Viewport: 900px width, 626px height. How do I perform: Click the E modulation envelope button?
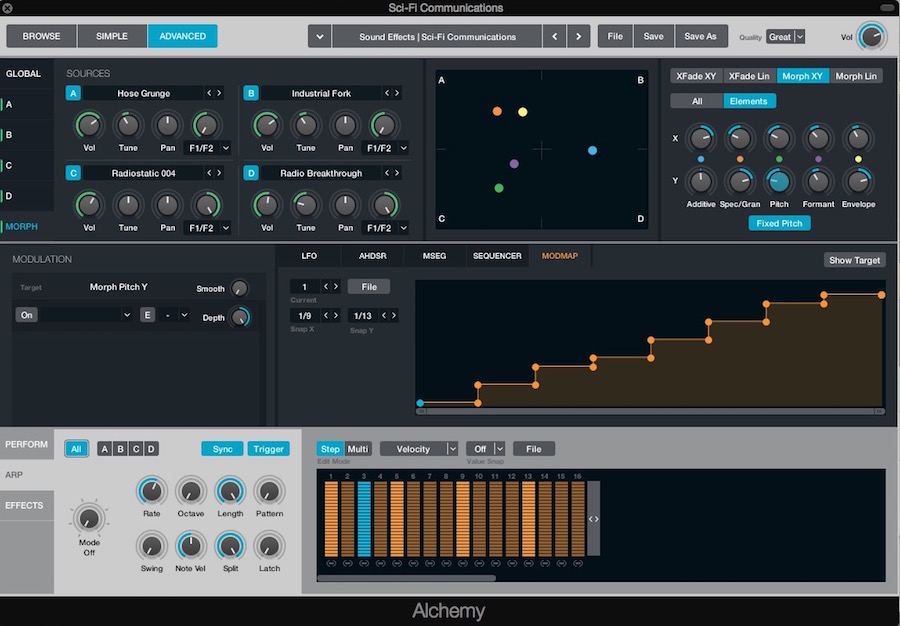point(148,314)
